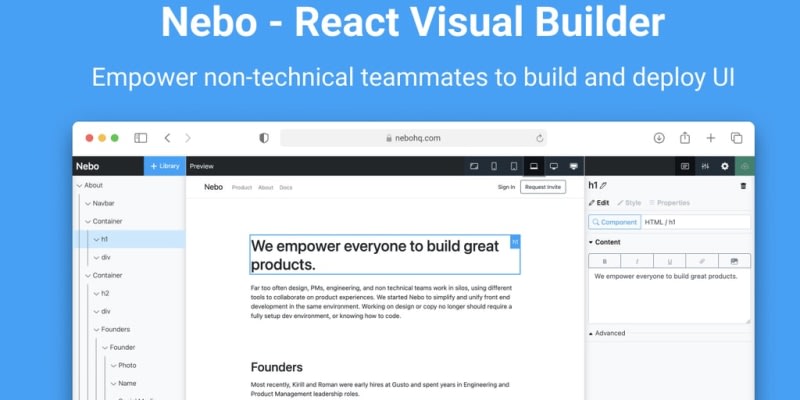Click the Founders heading in the preview
Viewport: 800px width, 400px height.
pyautogui.click(x=277, y=367)
